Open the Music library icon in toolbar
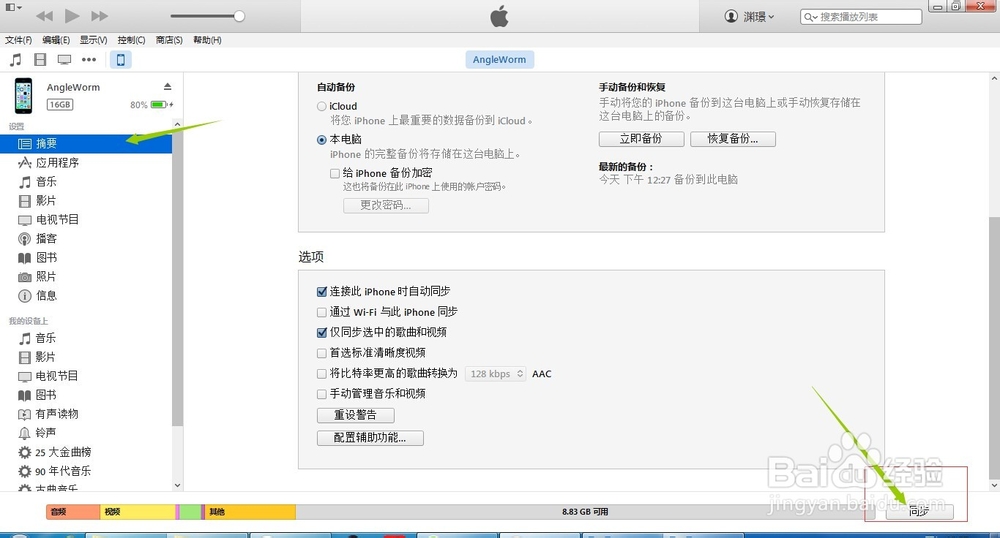This screenshot has height=538, width=1000. (15, 60)
